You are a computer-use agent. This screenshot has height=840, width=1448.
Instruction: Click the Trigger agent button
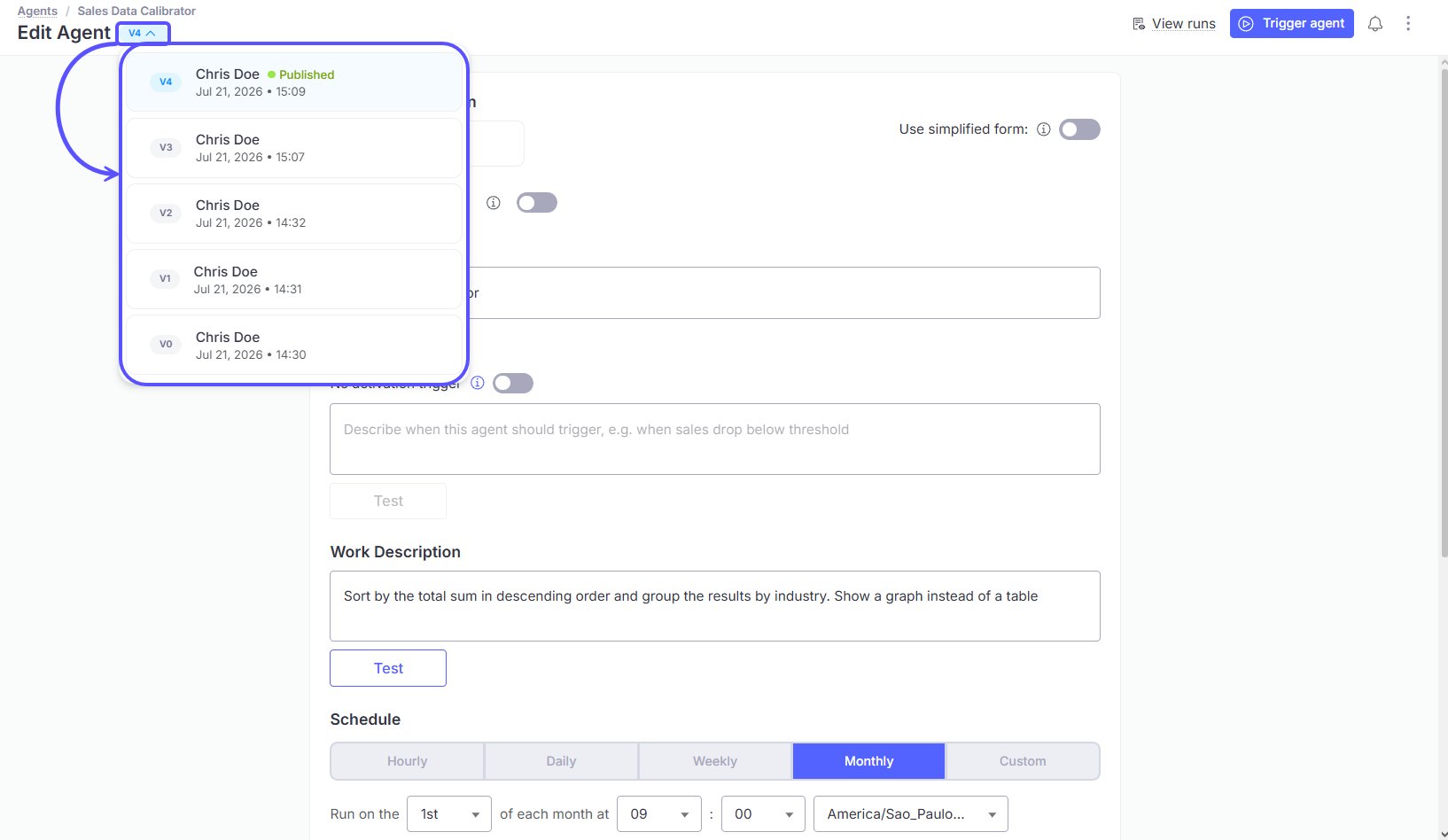1292,24
